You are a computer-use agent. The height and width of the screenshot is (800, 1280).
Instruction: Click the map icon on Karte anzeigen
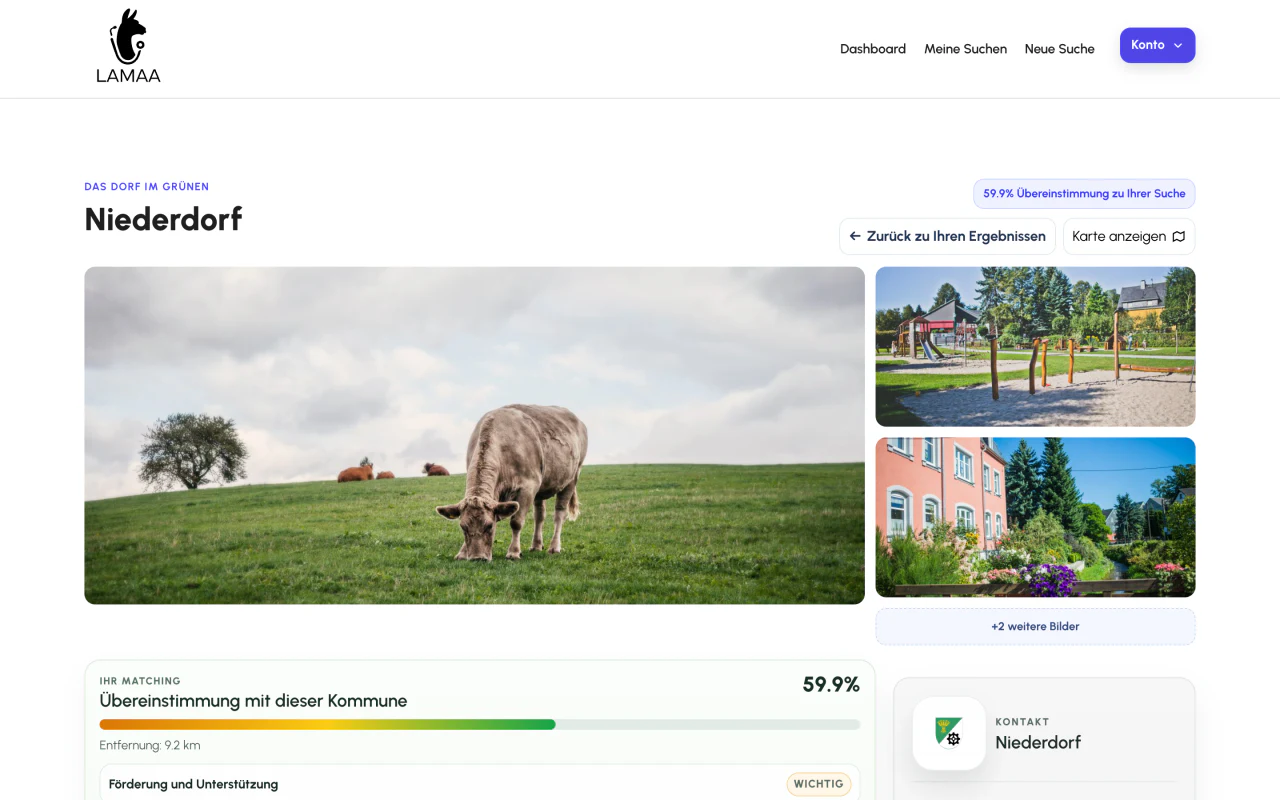[1179, 237]
